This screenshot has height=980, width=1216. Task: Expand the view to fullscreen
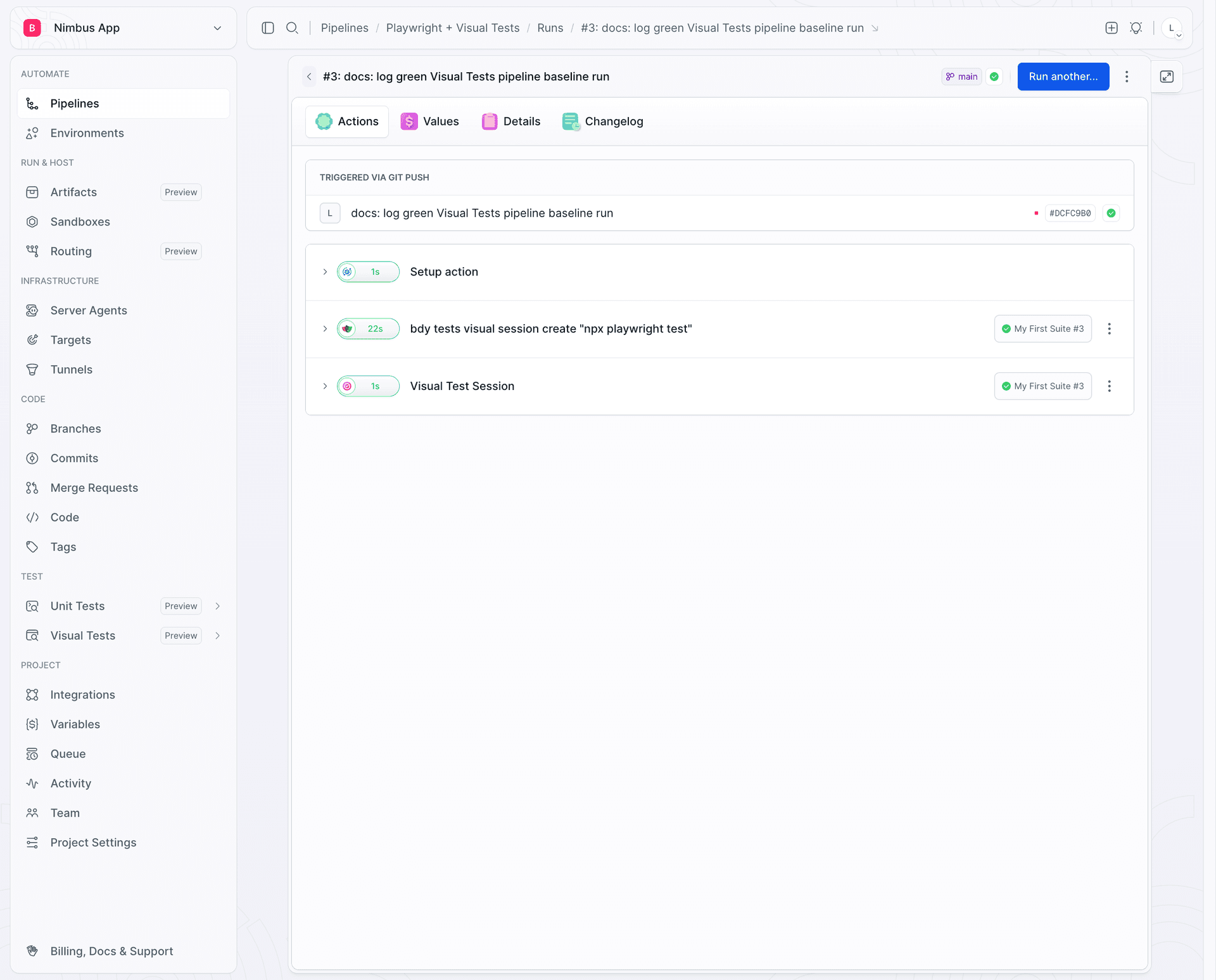[x=1167, y=77]
